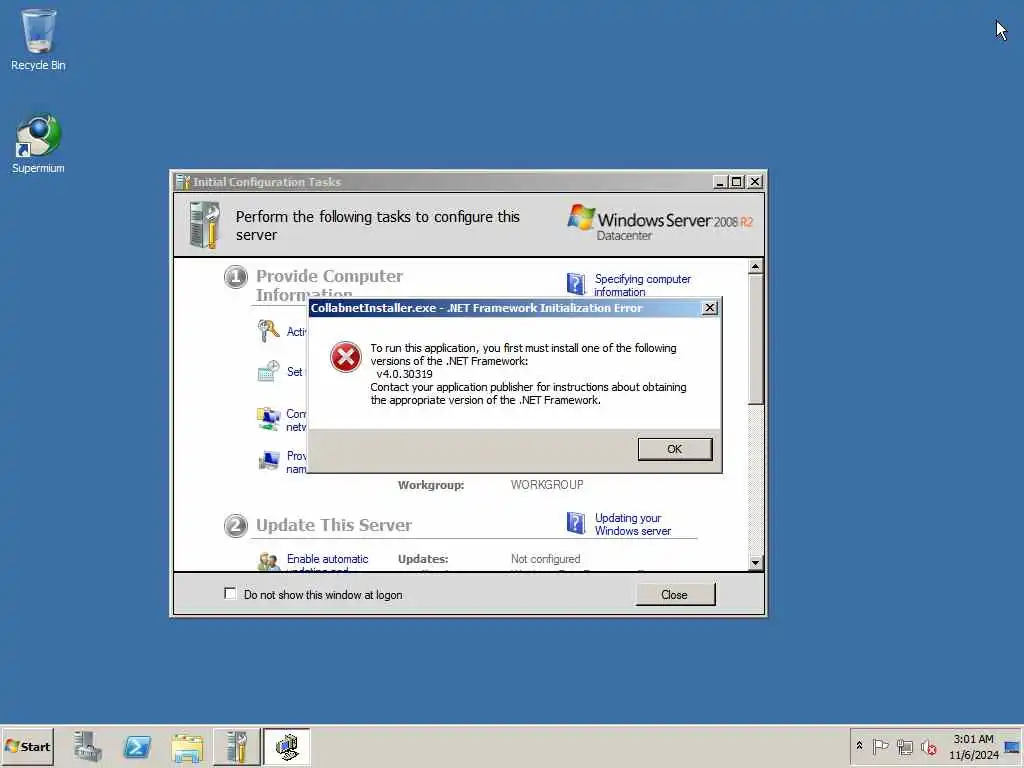Click the muted volume tray icon

[928, 746]
